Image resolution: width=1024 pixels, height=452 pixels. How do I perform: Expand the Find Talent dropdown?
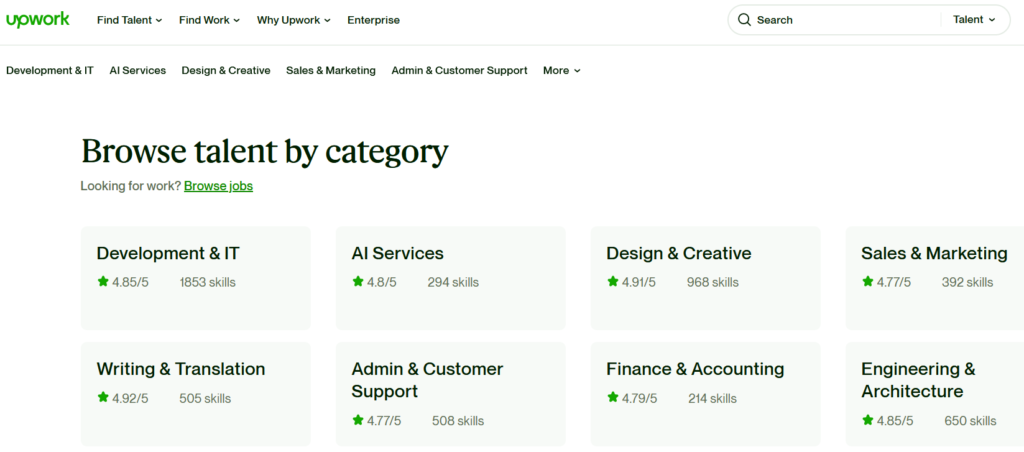(129, 20)
